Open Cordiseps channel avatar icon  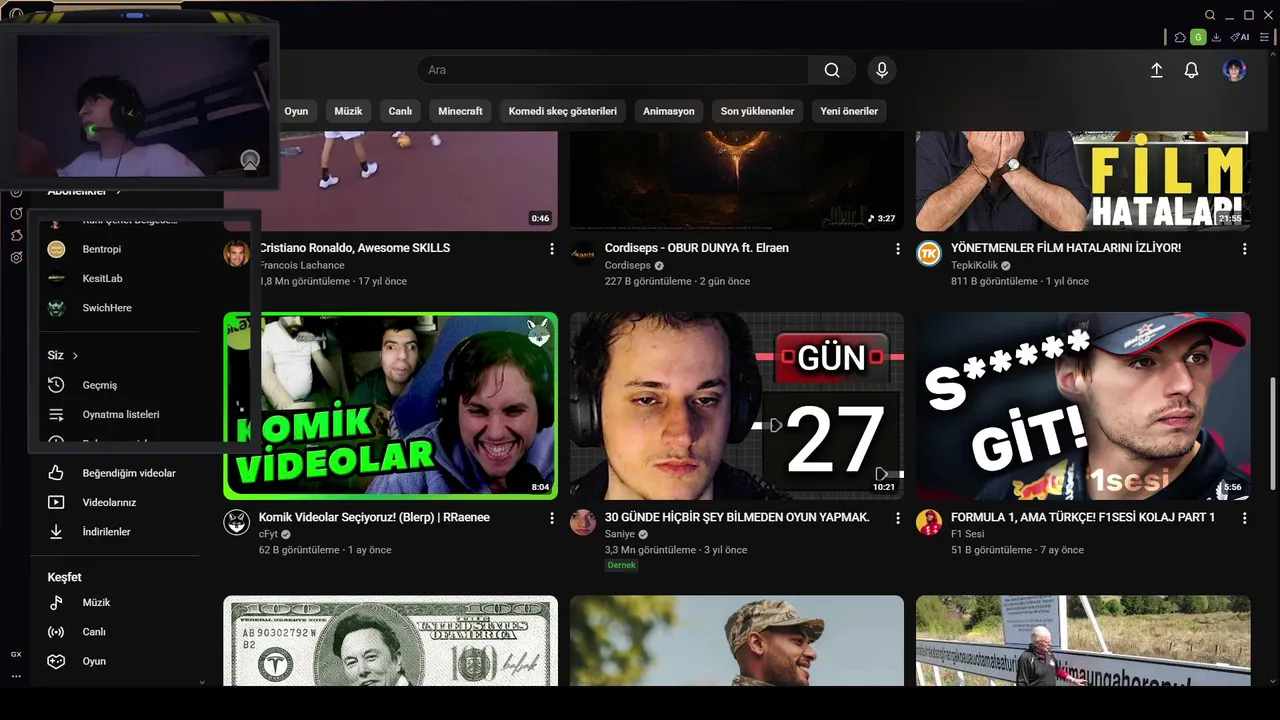coord(583,253)
